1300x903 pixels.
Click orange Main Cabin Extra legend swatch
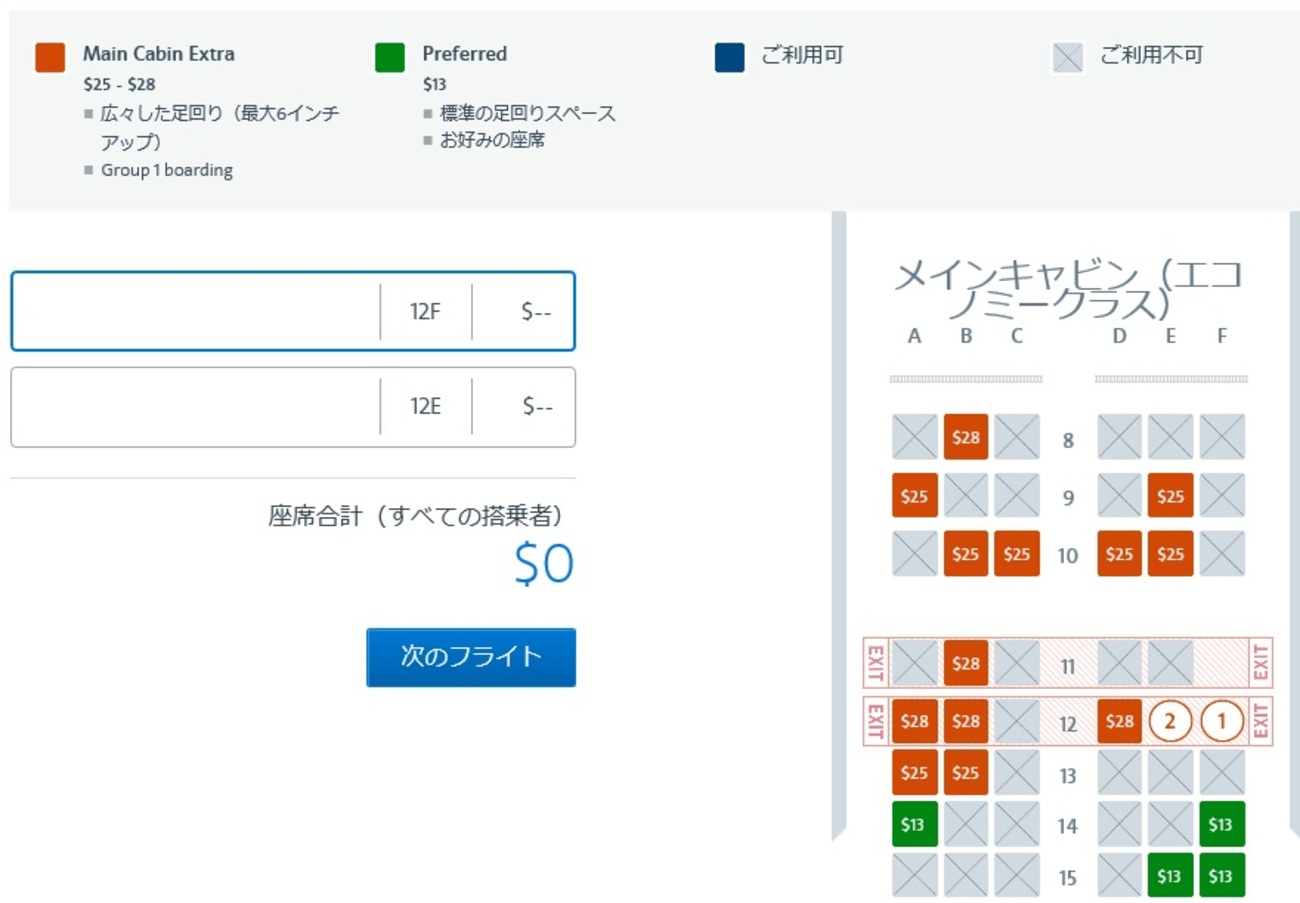(50, 58)
